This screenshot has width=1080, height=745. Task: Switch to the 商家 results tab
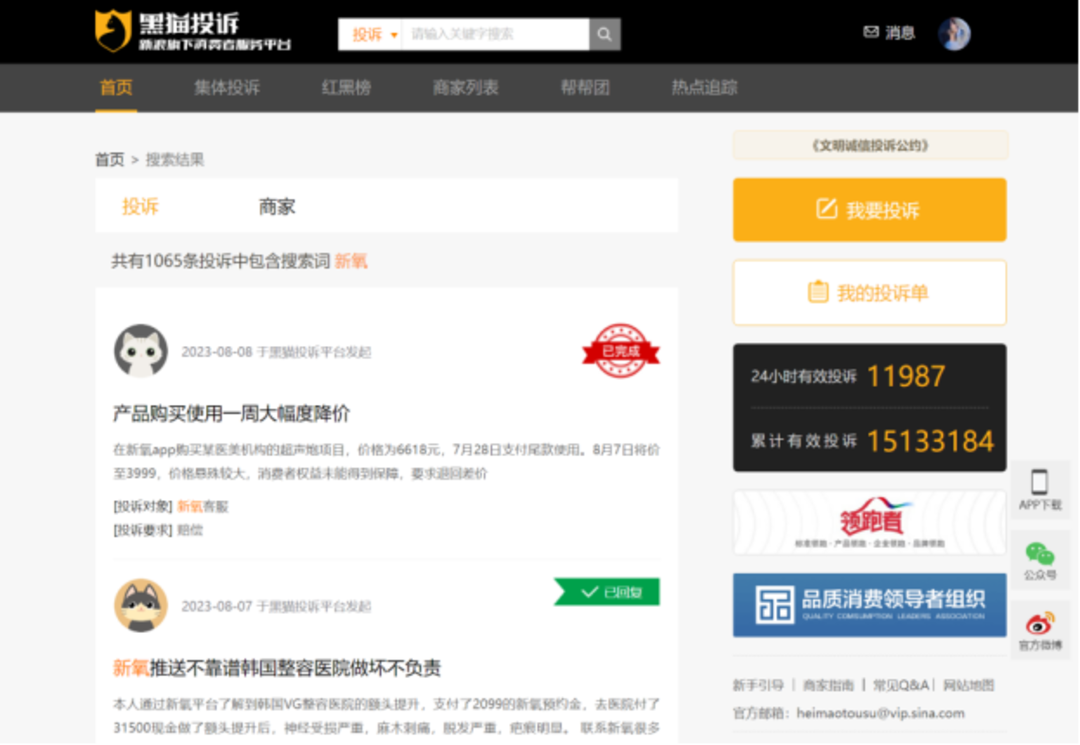coord(277,207)
